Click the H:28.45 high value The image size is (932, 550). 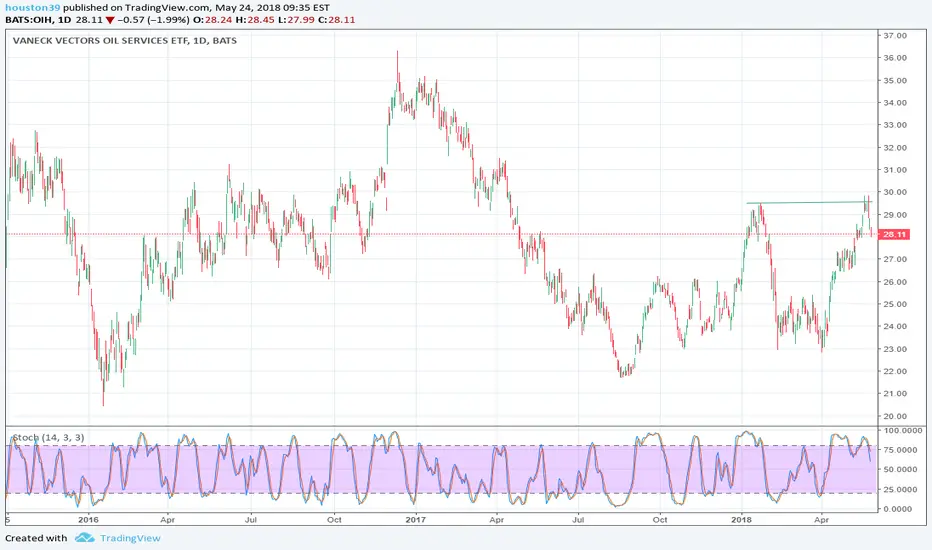point(255,20)
